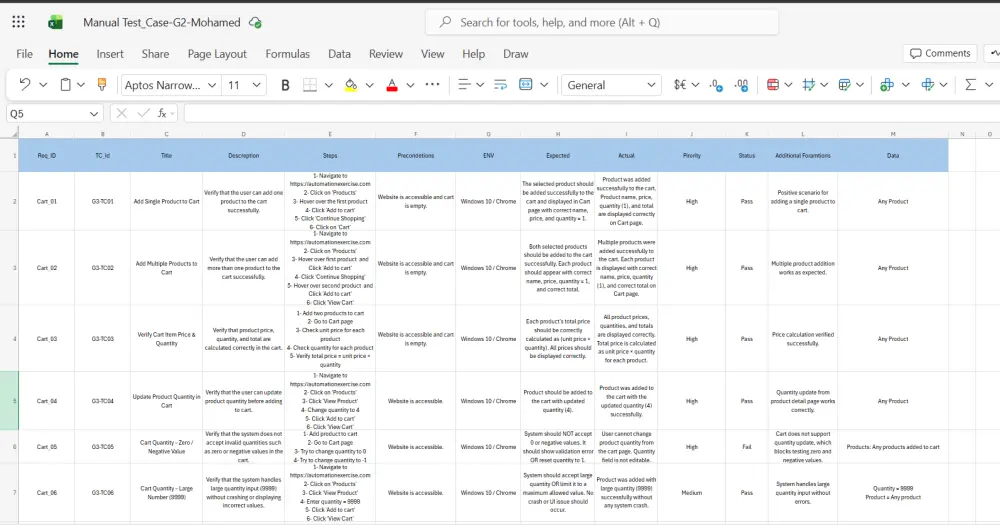The width and height of the screenshot is (1000, 525).
Task: Open the Share tab
Action: 155,54
